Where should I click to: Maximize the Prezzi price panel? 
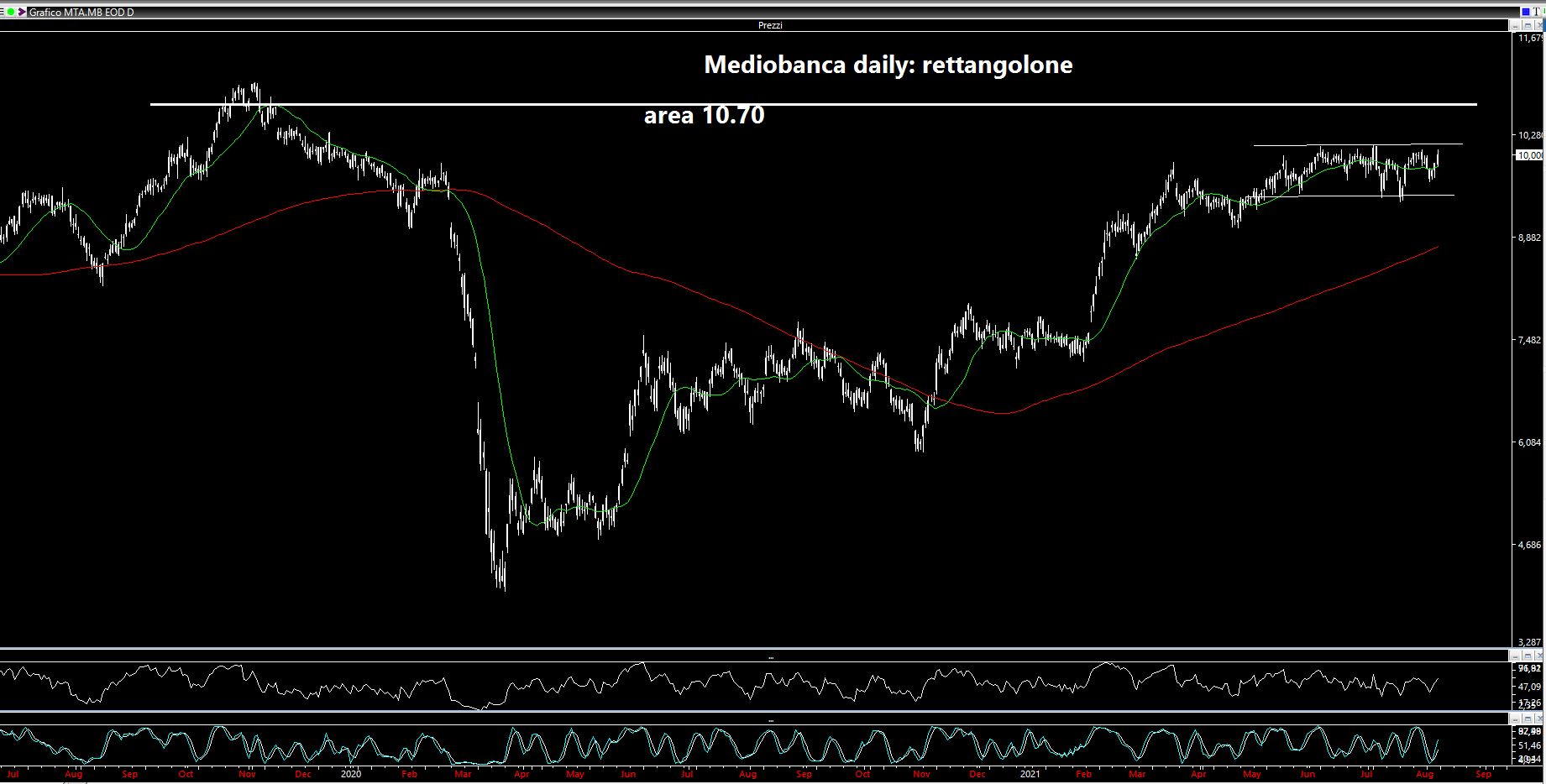click(x=1528, y=25)
